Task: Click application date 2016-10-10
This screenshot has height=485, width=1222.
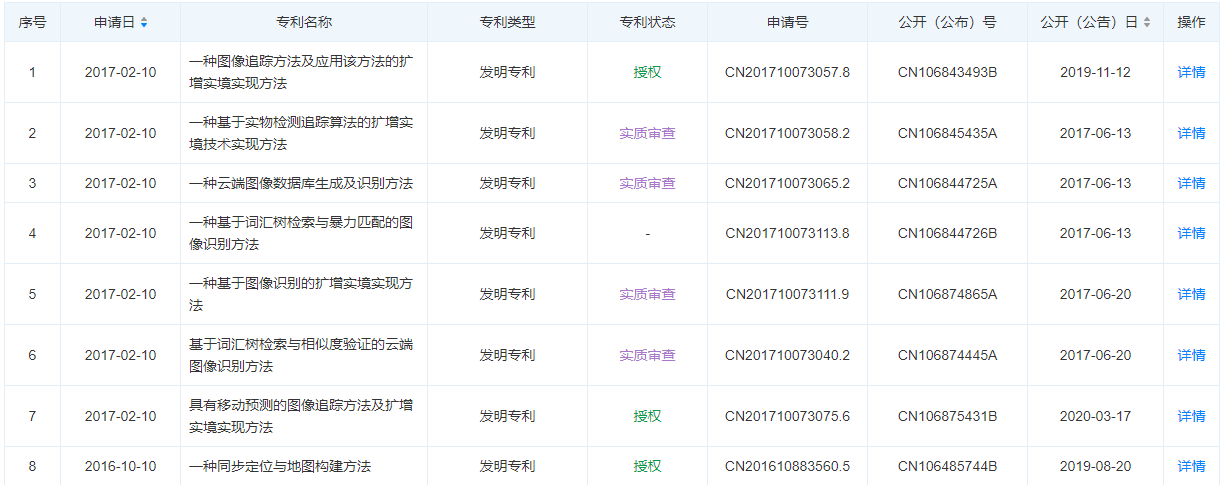Action: click(120, 466)
